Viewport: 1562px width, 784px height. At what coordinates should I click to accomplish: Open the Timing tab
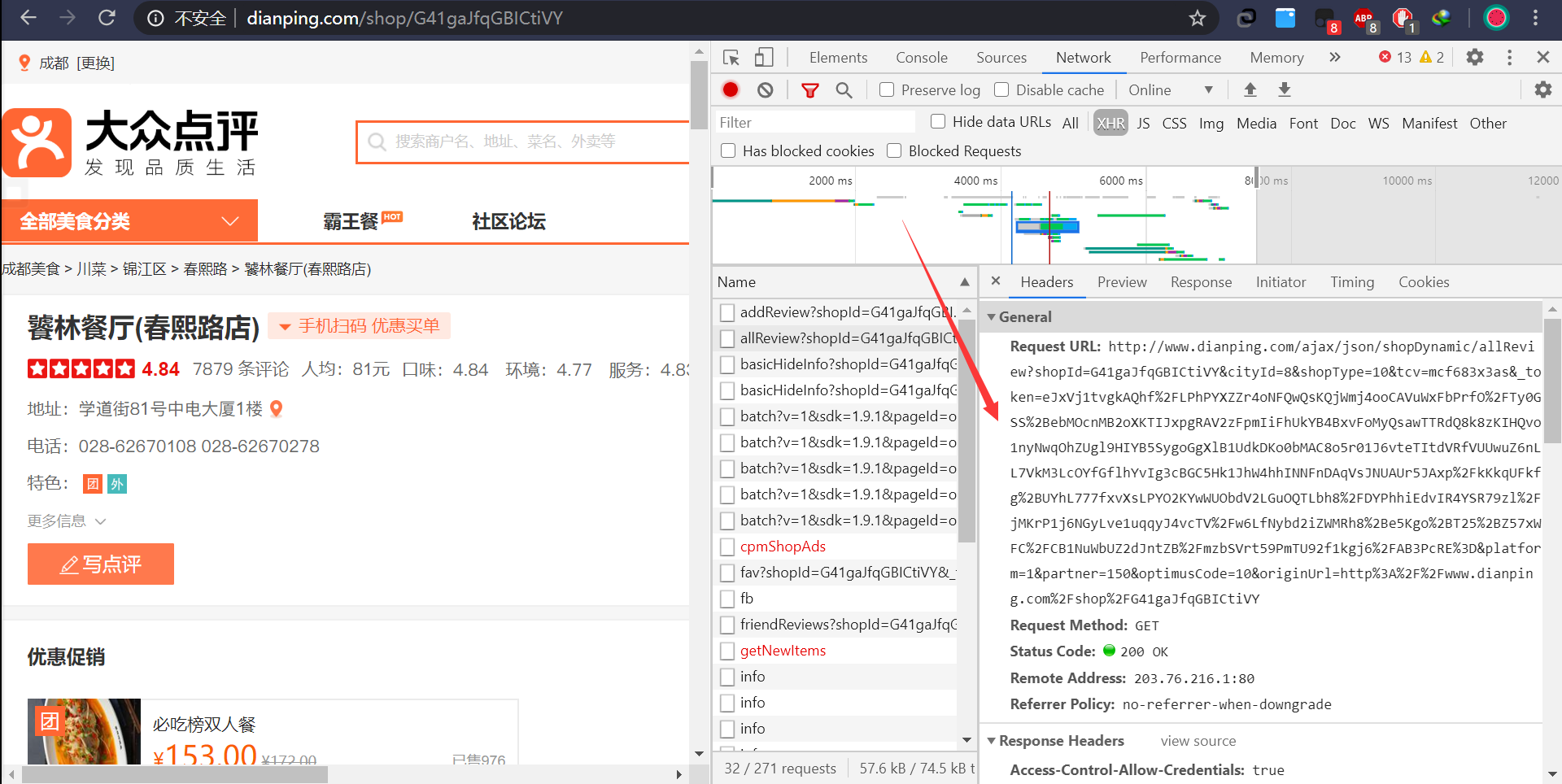1351,282
